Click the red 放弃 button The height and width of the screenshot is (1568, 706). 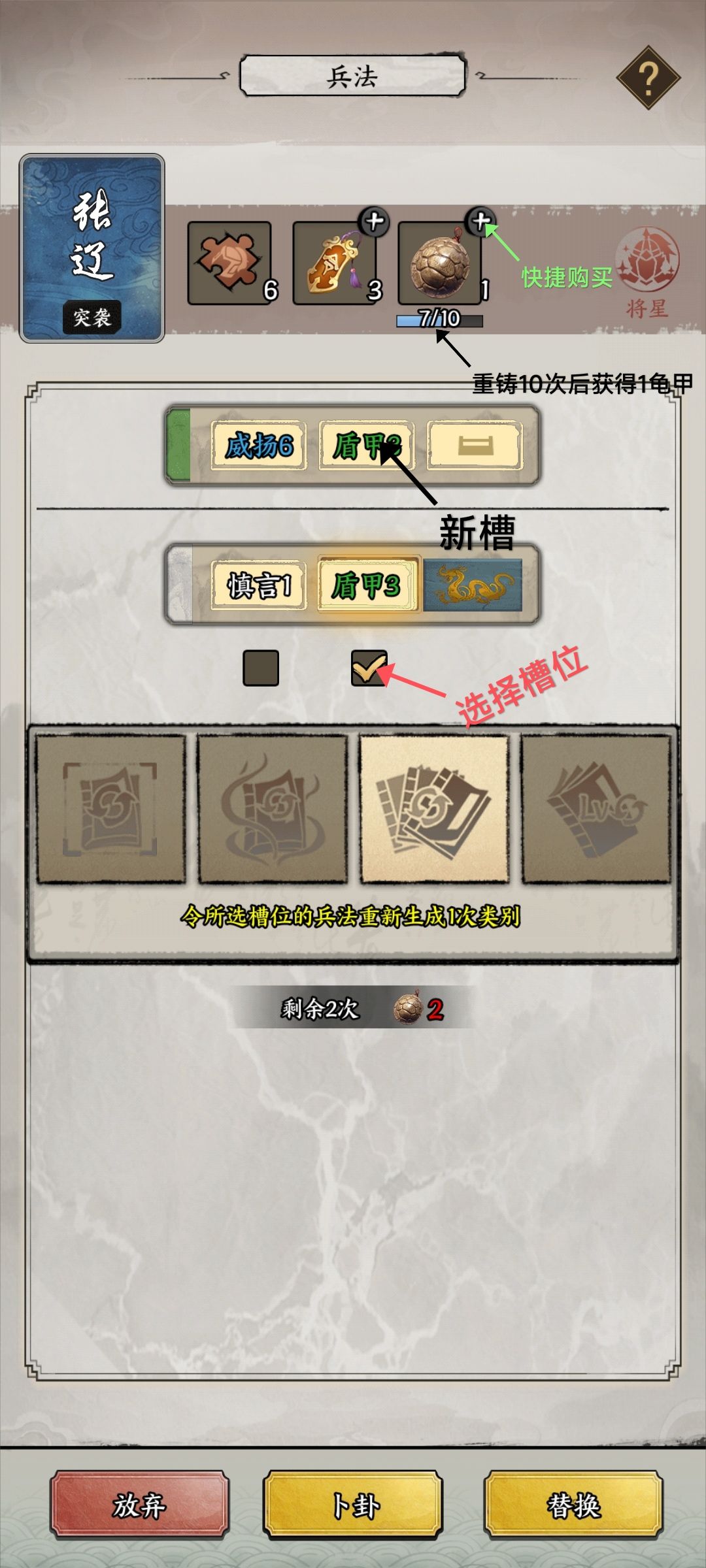(x=139, y=1507)
